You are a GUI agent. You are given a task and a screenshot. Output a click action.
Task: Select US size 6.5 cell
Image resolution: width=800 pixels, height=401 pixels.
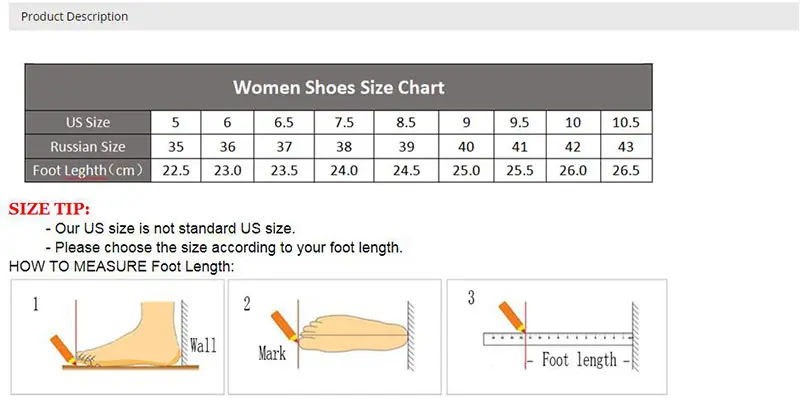pos(283,123)
